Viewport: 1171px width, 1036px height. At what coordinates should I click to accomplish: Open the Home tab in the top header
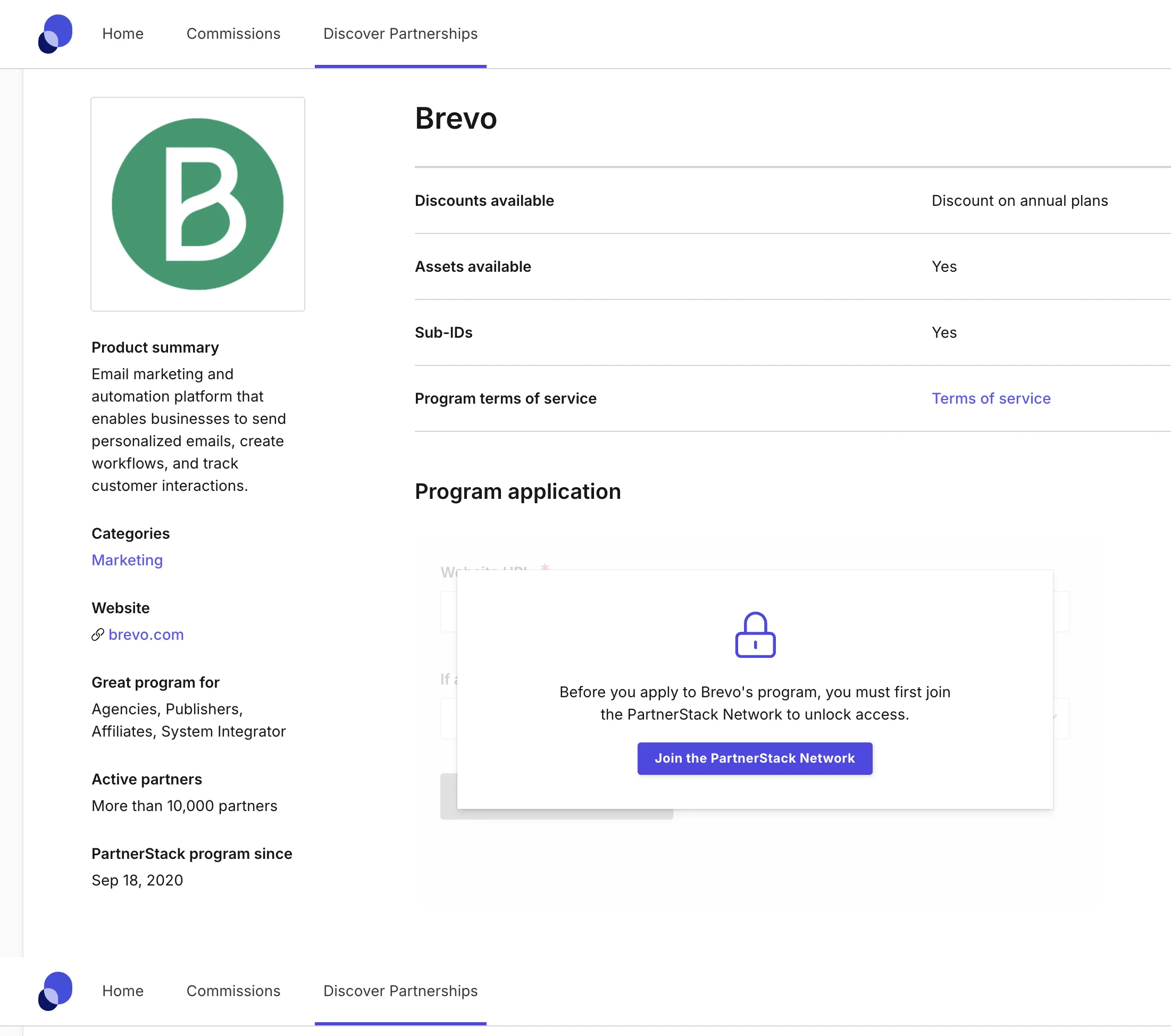click(x=123, y=34)
